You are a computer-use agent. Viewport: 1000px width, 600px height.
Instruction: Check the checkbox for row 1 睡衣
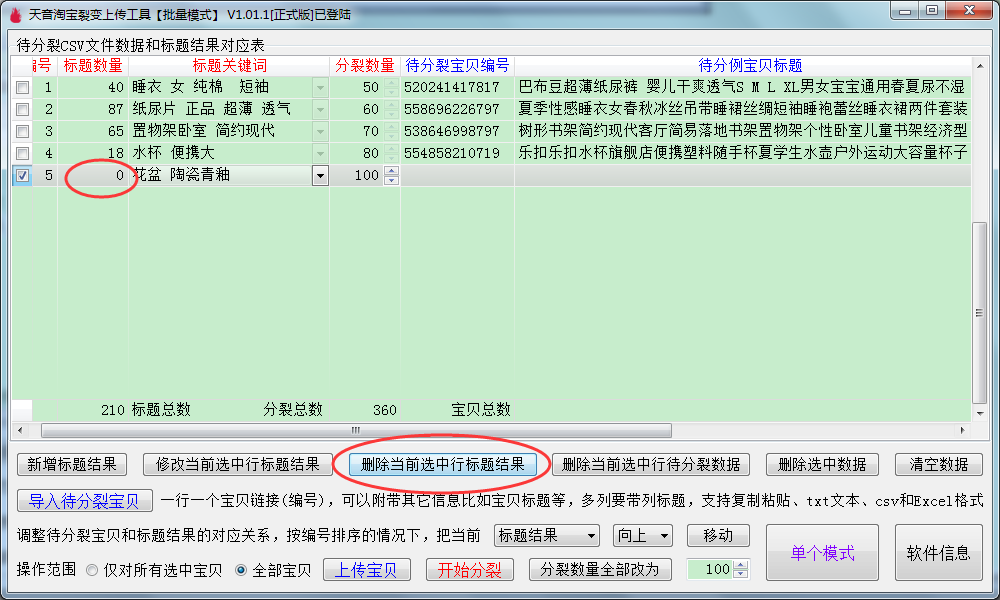(x=22, y=88)
